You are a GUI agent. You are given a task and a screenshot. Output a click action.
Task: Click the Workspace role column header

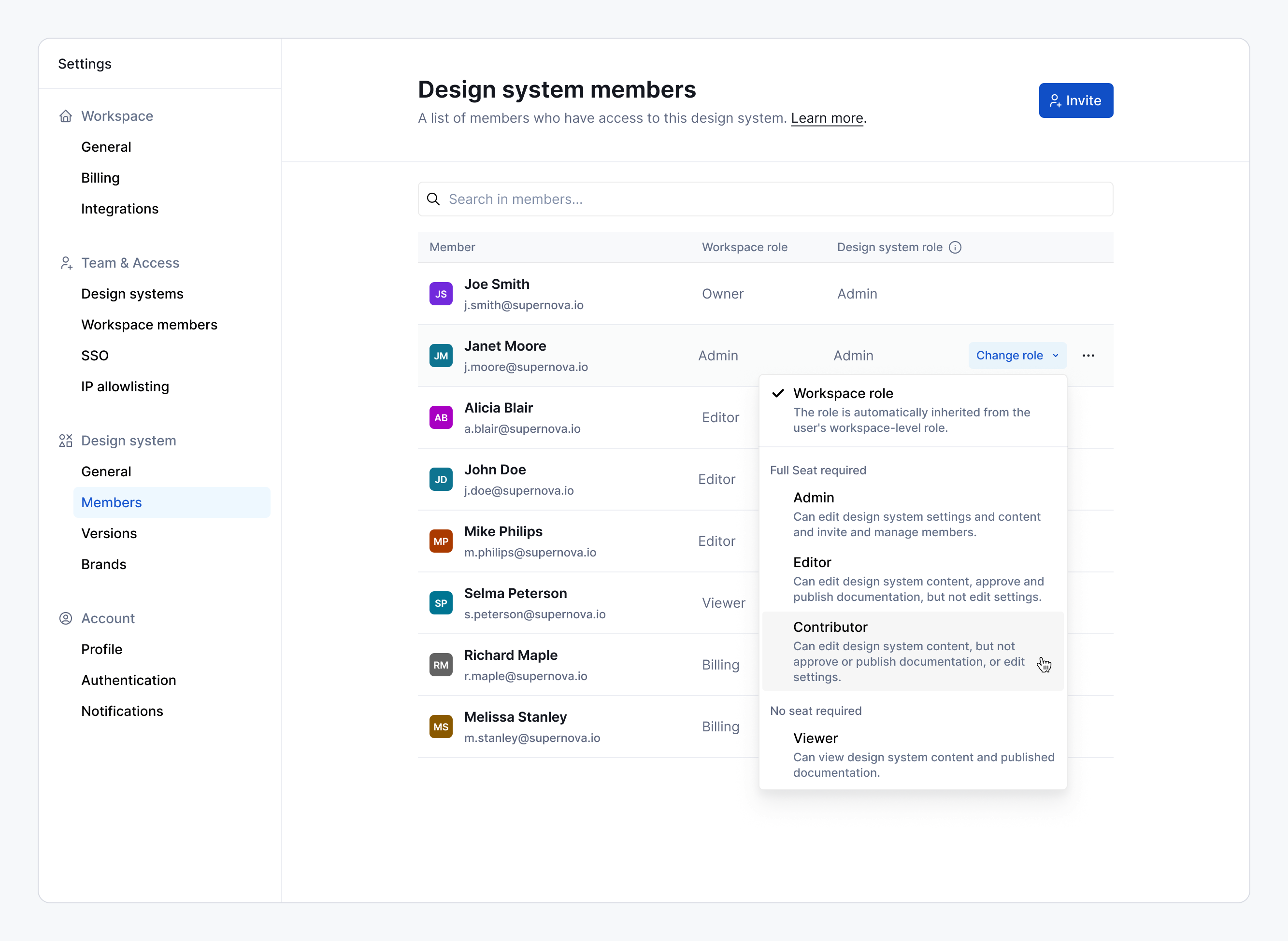click(x=744, y=247)
